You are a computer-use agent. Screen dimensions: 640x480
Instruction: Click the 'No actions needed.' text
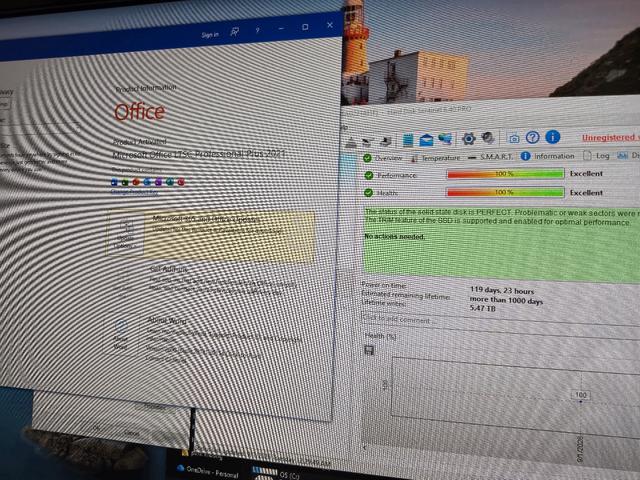tap(394, 236)
